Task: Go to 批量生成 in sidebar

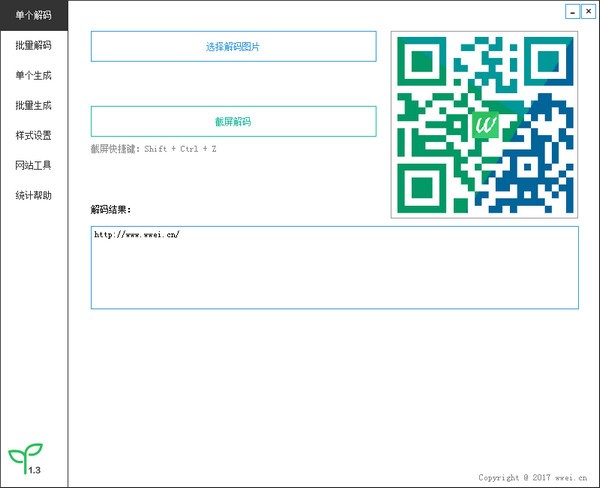Action: 33,105
